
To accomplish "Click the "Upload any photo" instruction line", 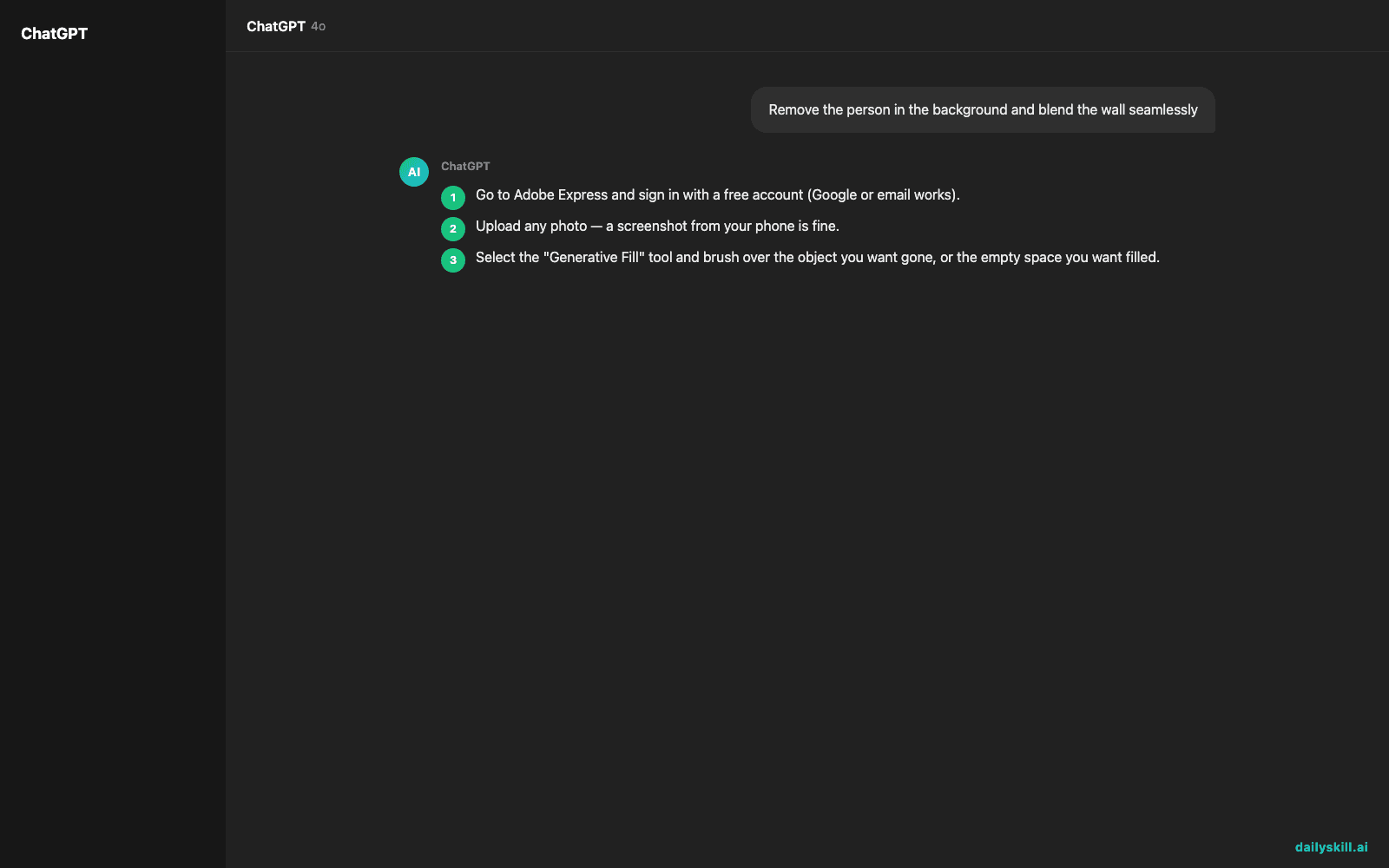I will click(x=657, y=226).
